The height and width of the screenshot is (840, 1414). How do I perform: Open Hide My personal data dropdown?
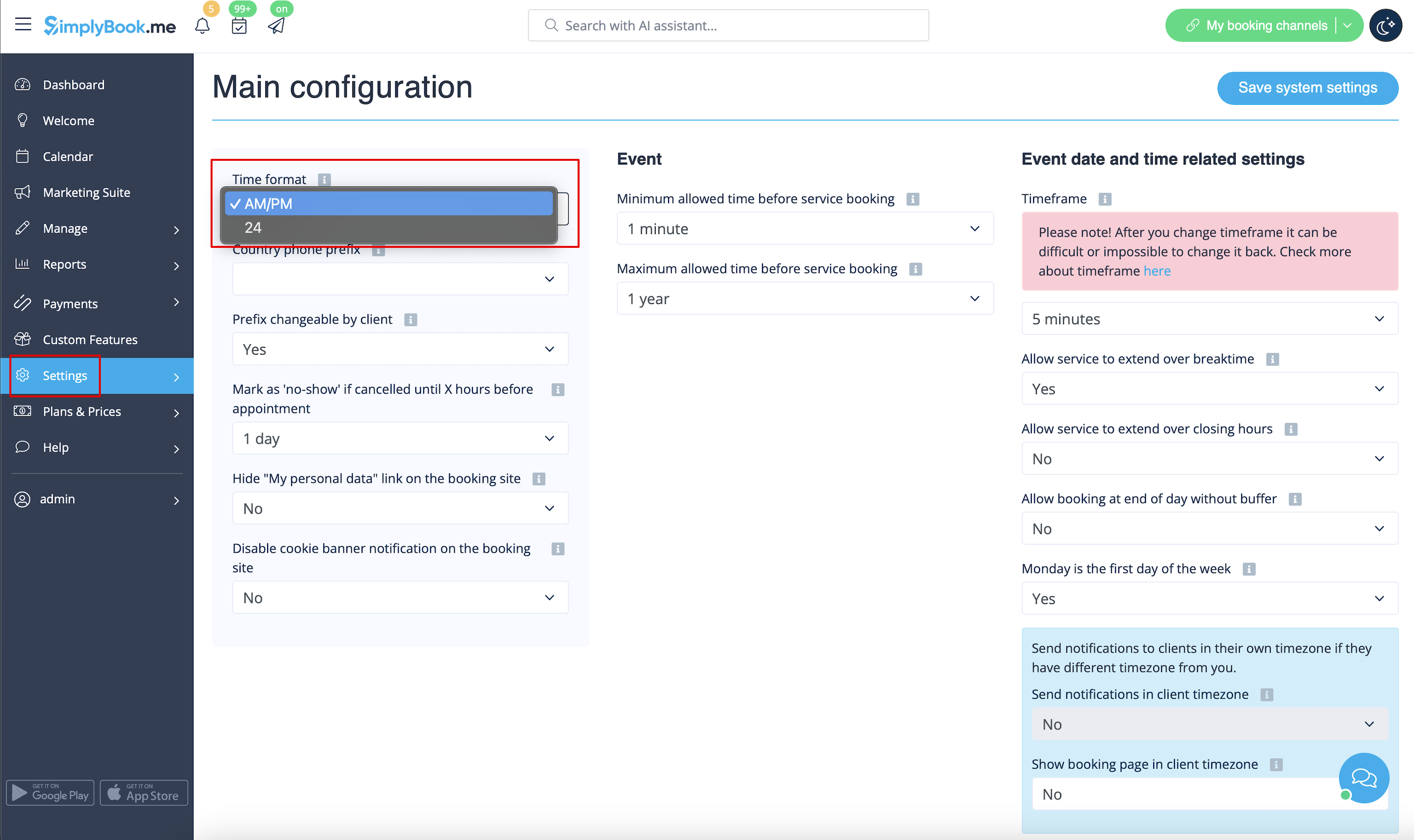pyautogui.click(x=400, y=509)
